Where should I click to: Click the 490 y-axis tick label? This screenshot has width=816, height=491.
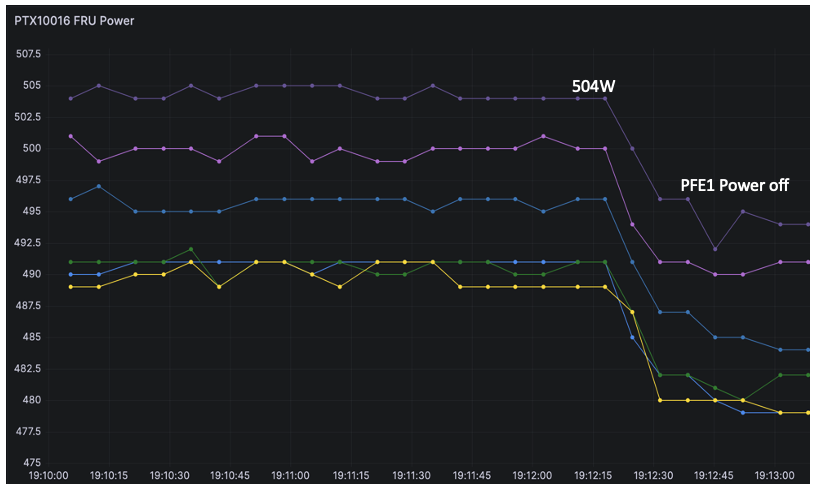32,274
